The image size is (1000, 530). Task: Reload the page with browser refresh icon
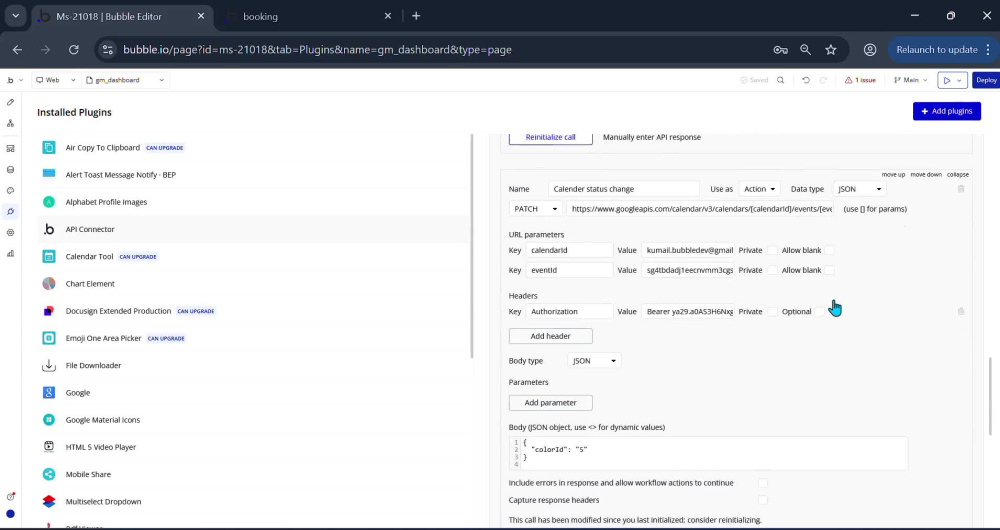pos(73,50)
